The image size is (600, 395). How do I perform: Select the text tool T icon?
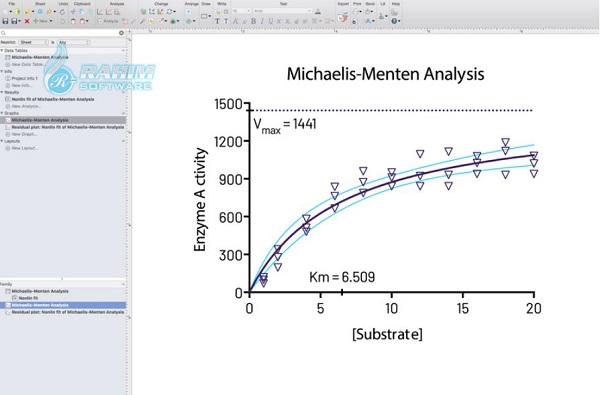(x=217, y=21)
